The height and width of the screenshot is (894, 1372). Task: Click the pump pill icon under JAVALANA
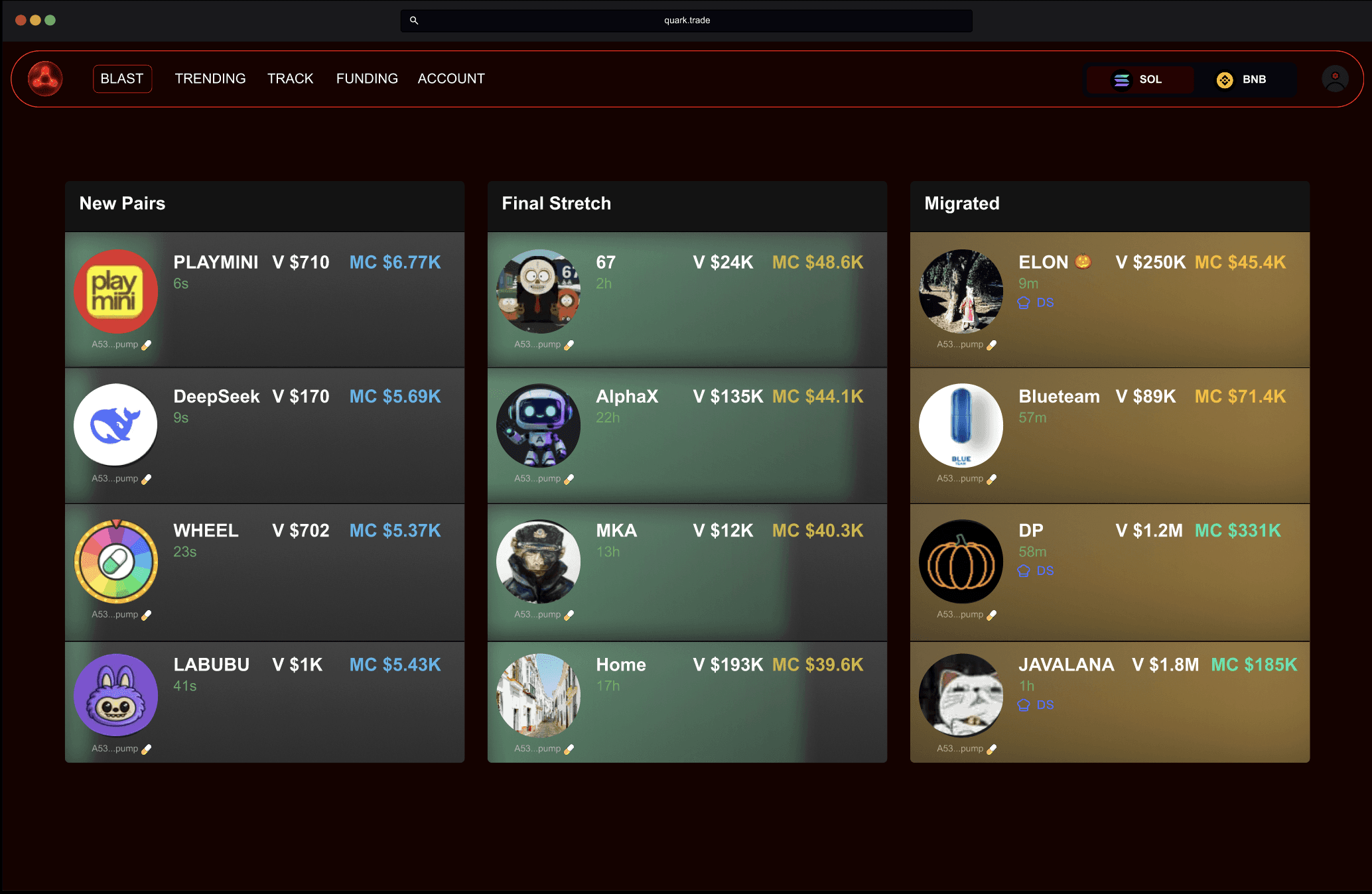[x=992, y=749]
